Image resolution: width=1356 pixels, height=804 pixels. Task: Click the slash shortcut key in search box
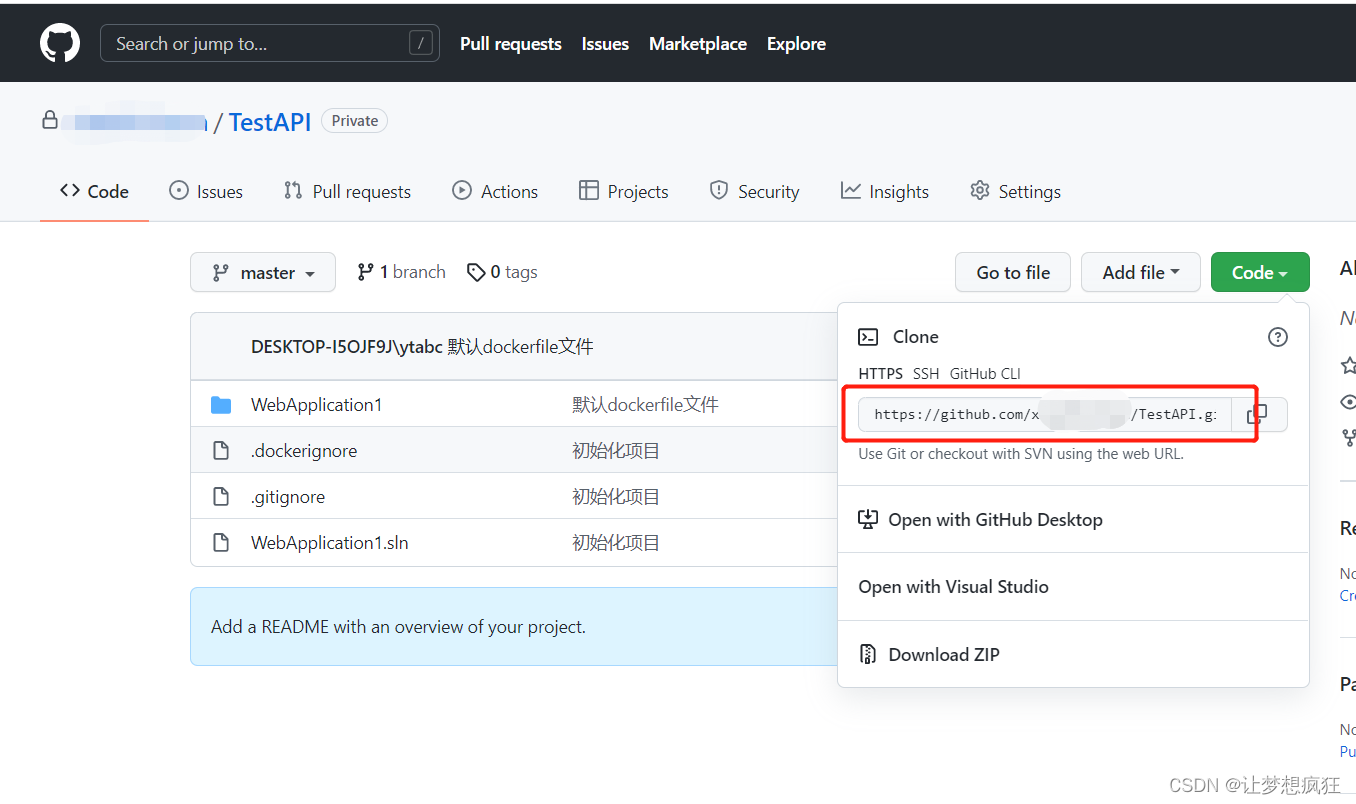coord(421,43)
